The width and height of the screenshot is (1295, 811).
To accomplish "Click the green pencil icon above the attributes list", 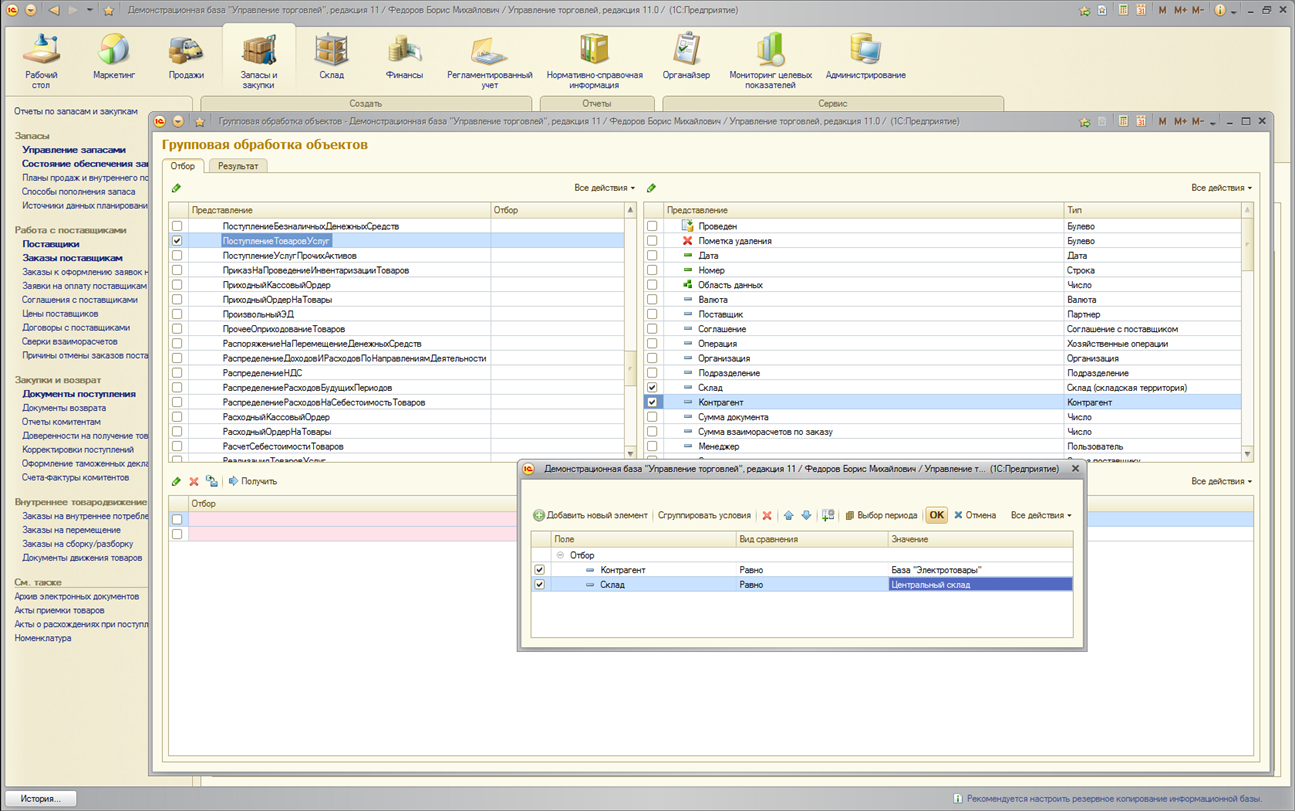I will tap(652, 188).
